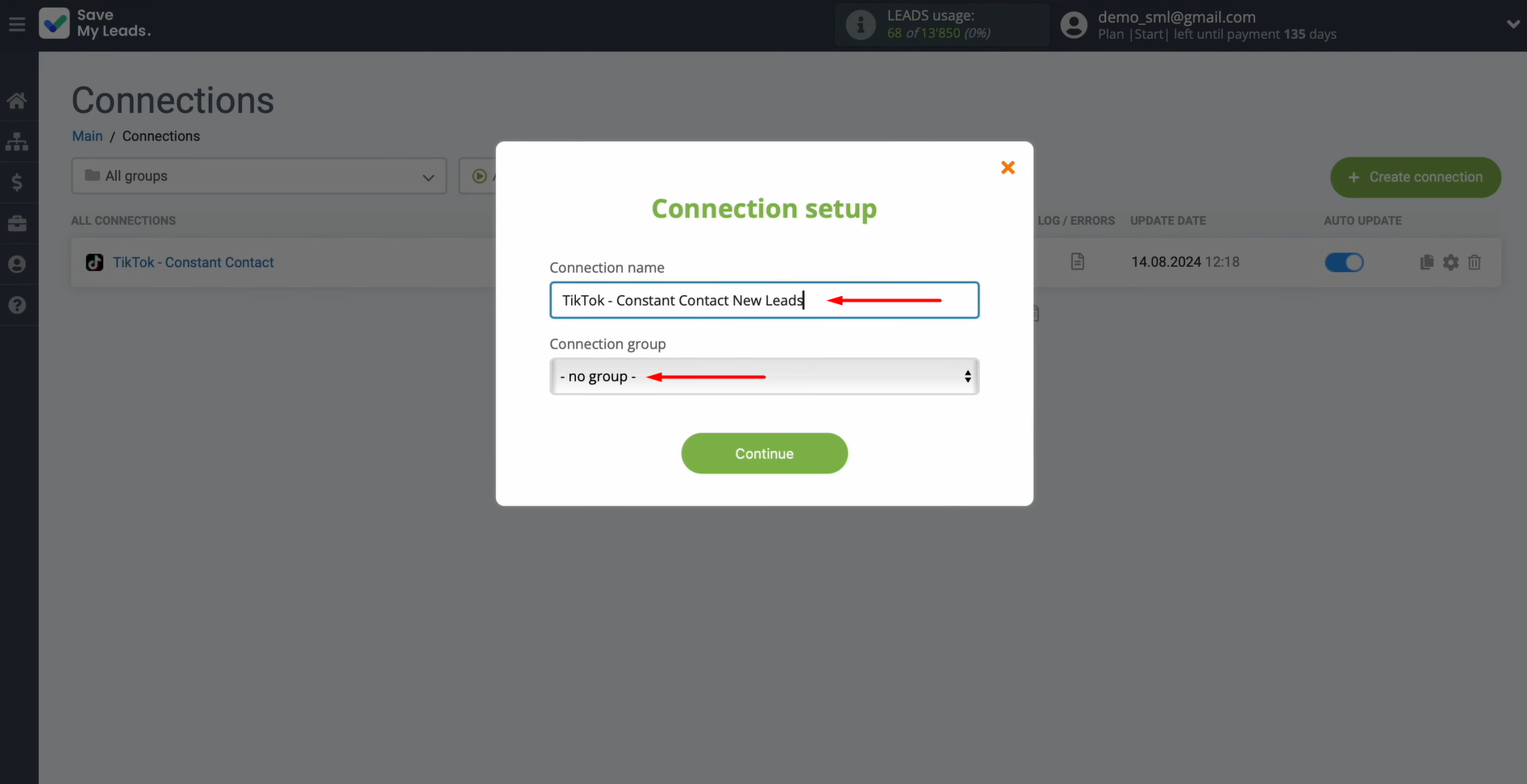Expand the account chevron at top right
This screenshot has height=784, width=1527.
point(1513,23)
